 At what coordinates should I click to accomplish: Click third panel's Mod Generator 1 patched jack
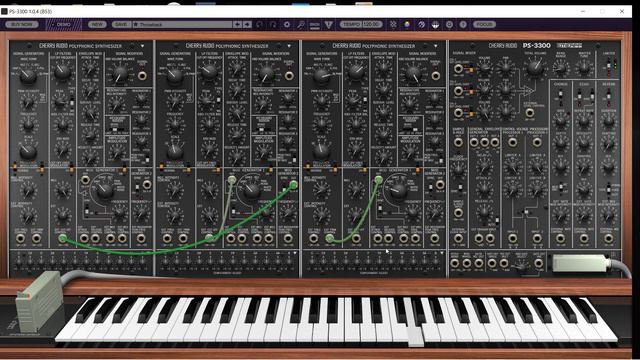(x=378, y=180)
